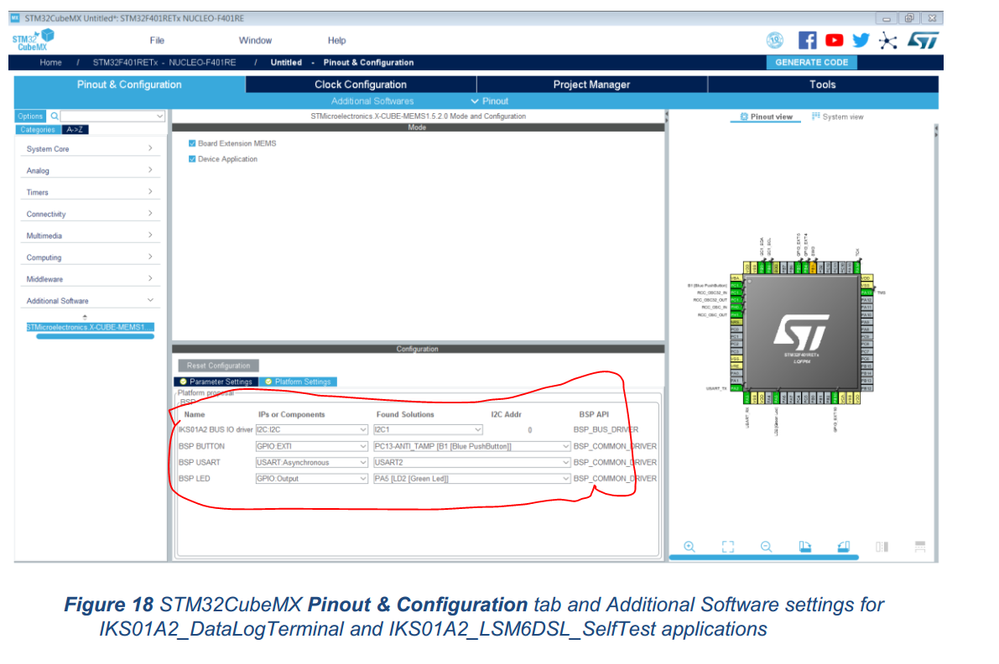Open the Help menu

coord(336,40)
